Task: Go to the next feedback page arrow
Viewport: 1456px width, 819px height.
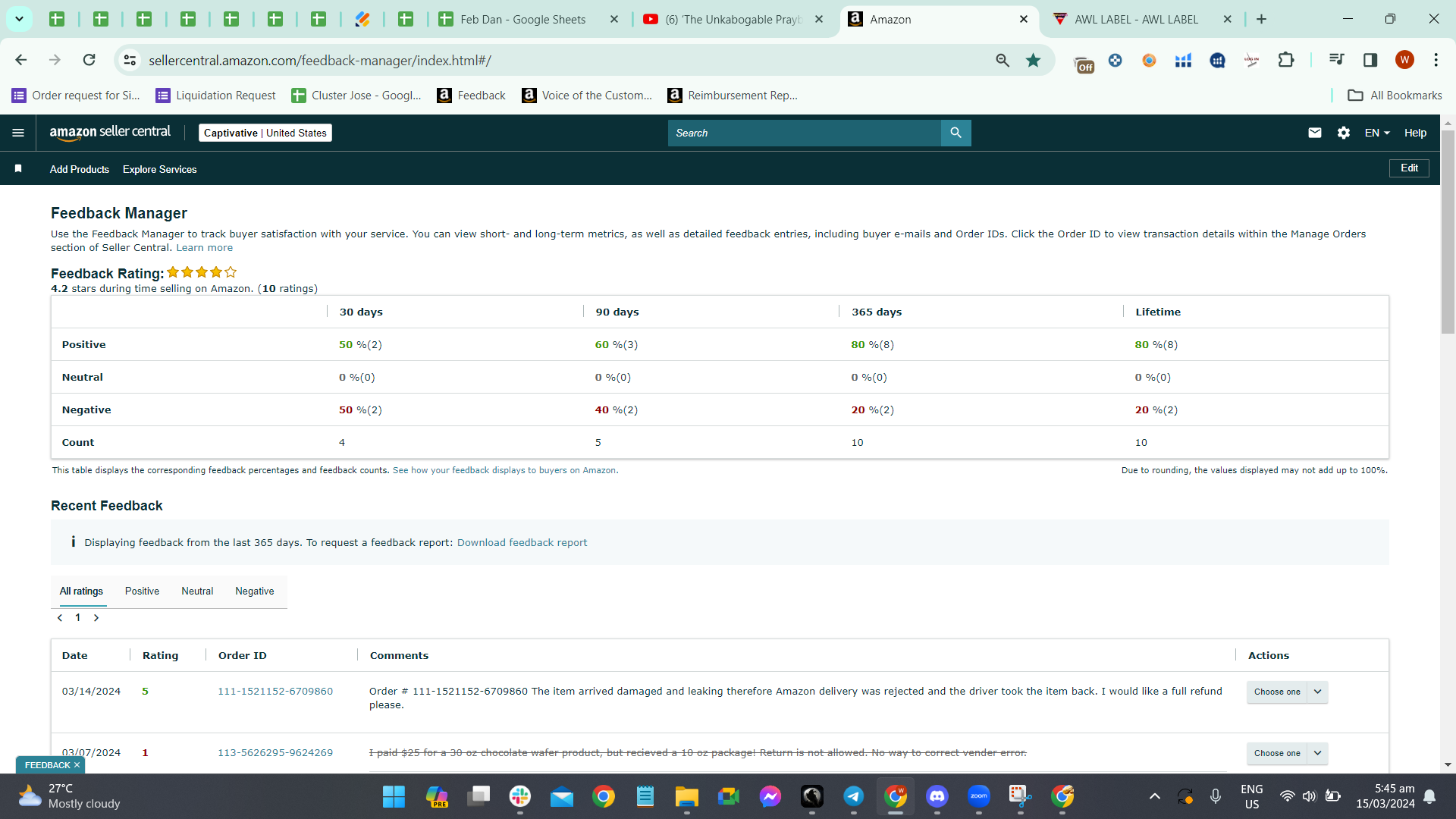Action: point(96,618)
